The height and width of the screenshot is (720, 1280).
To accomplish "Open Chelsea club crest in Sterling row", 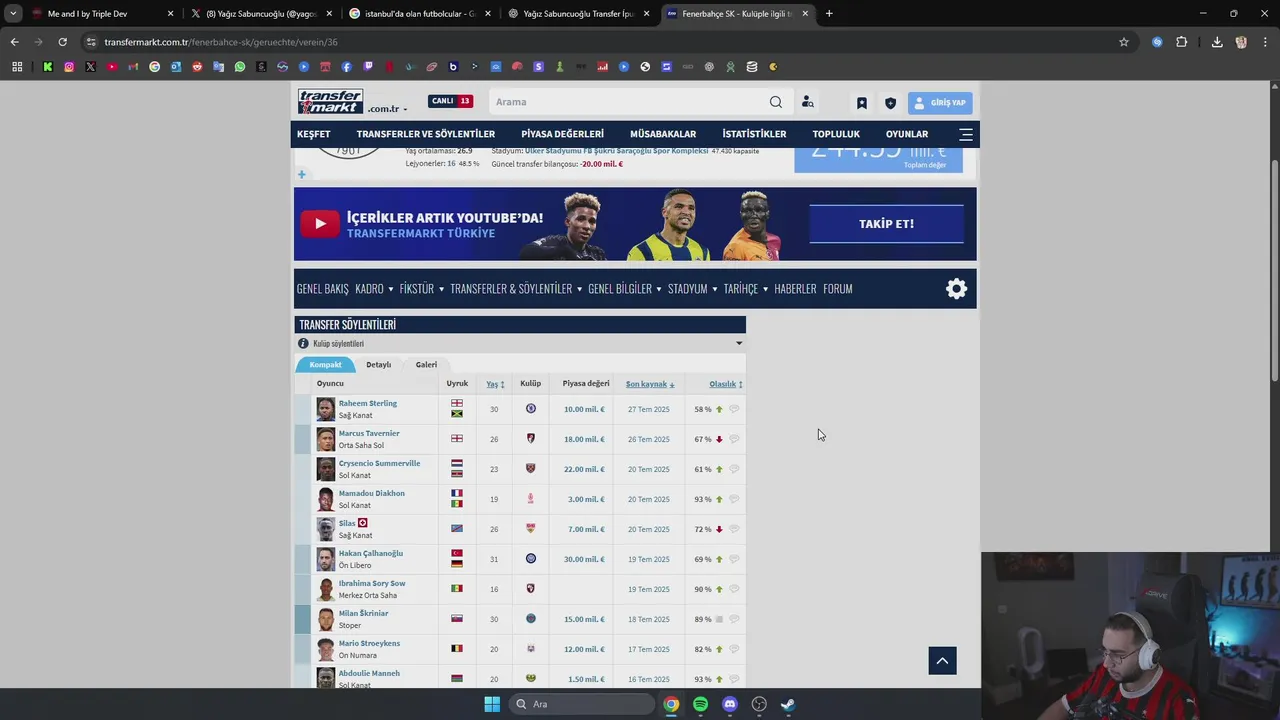I will 530,409.
